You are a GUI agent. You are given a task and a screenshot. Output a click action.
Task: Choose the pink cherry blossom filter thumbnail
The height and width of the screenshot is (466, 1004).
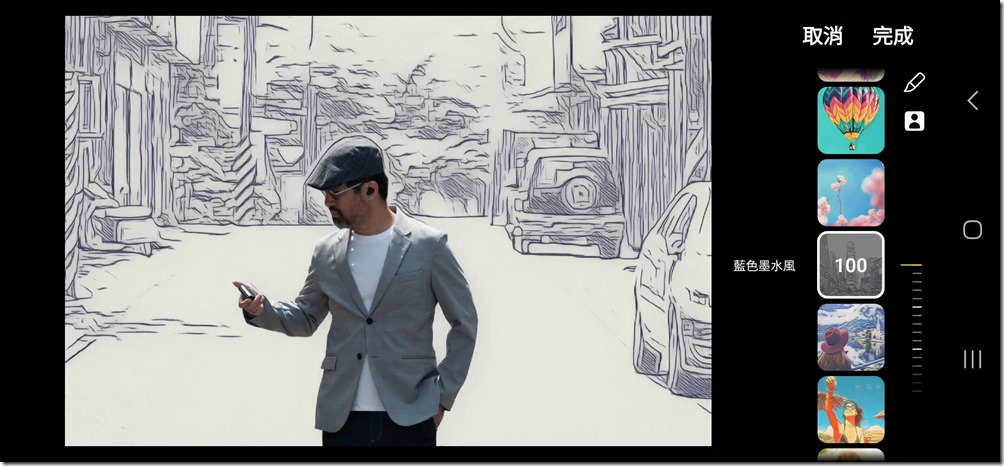pos(851,193)
